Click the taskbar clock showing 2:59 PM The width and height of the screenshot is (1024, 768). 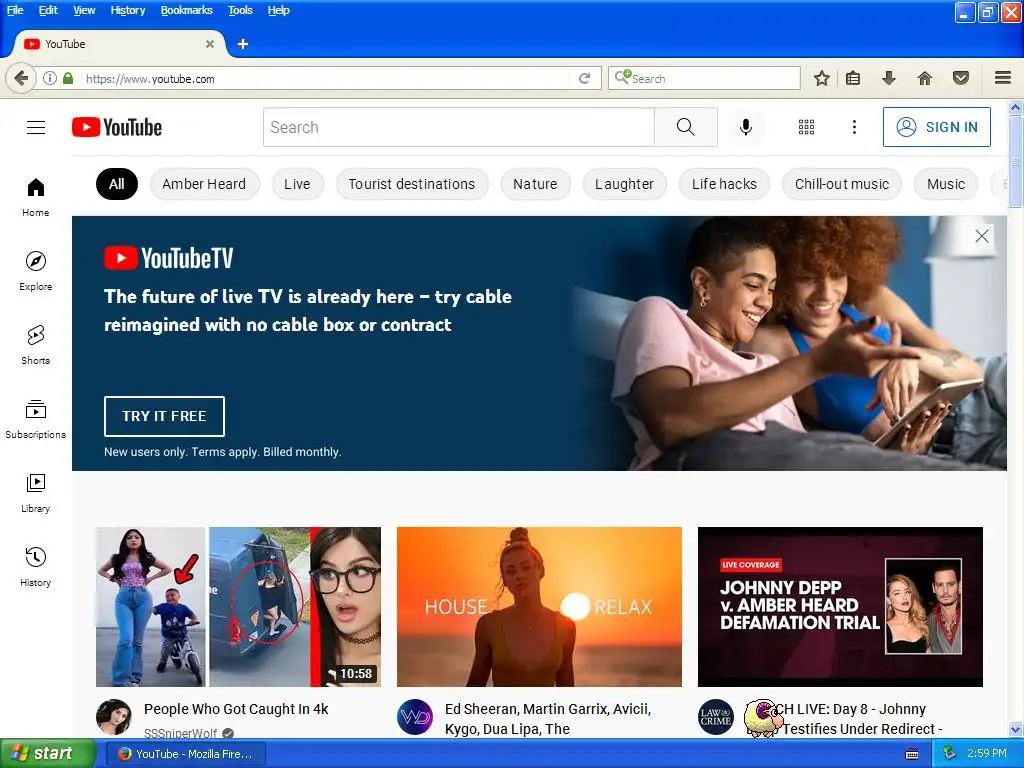coord(987,754)
